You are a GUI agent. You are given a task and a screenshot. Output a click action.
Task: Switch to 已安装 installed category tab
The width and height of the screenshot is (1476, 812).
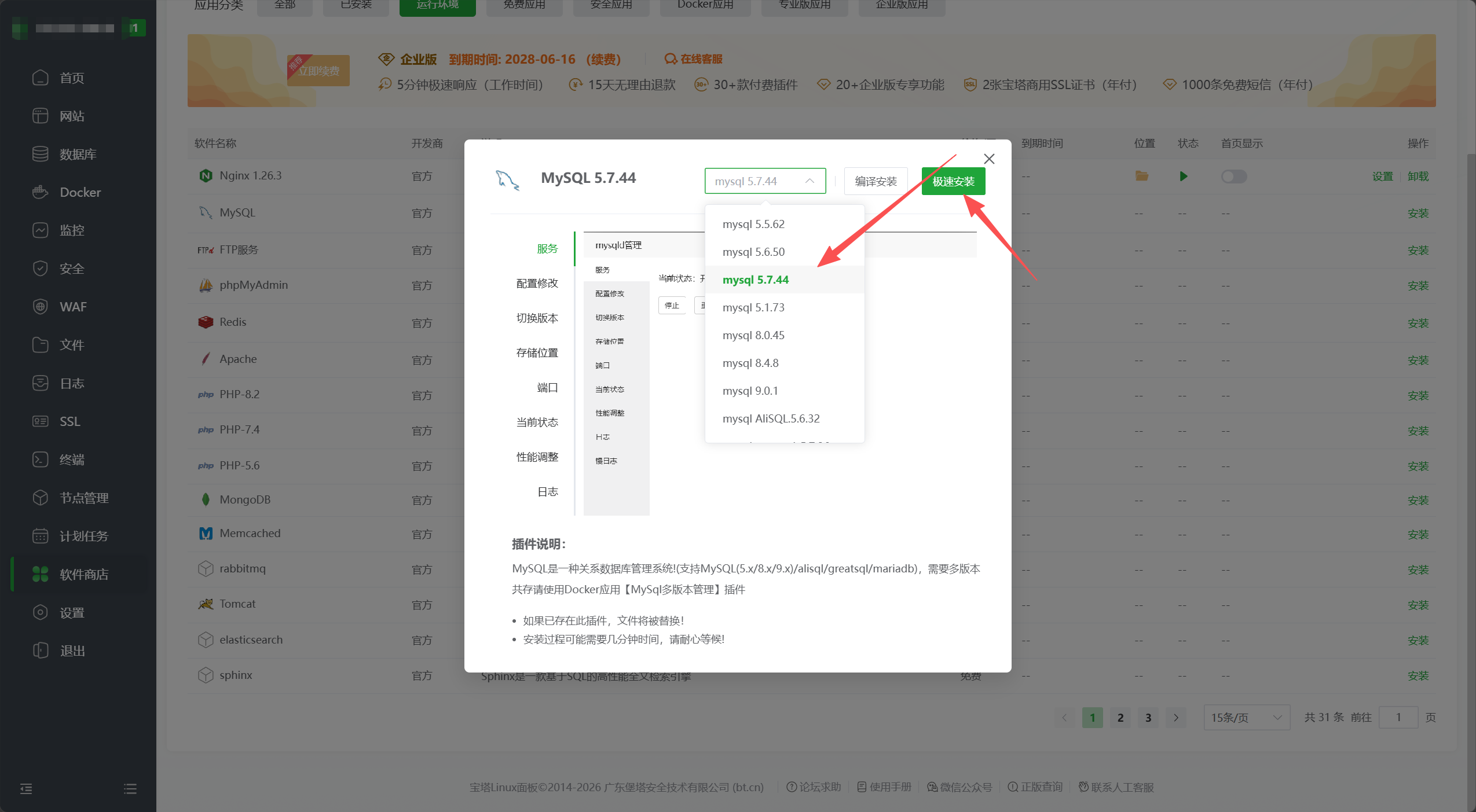tap(356, 6)
